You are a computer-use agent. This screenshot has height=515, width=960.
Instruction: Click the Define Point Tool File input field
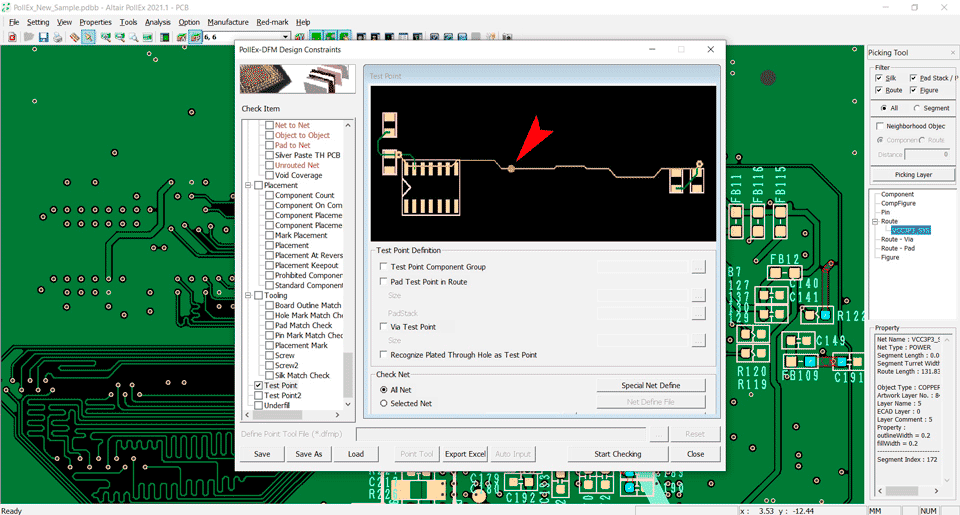point(501,434)
